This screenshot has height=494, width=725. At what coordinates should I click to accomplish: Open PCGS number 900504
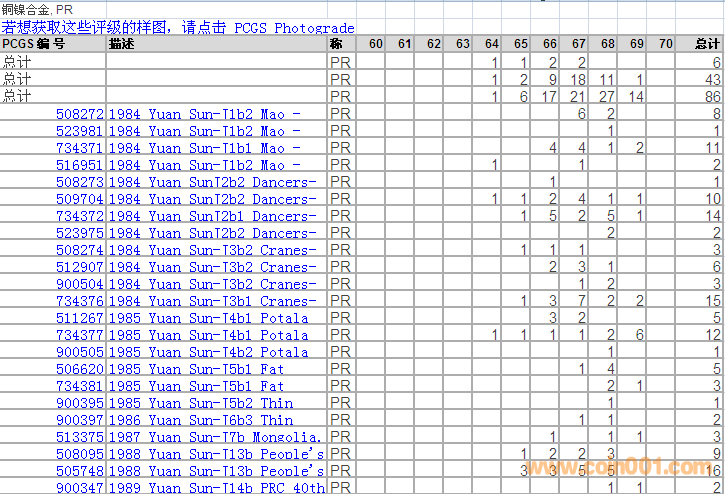pos(80,284)
